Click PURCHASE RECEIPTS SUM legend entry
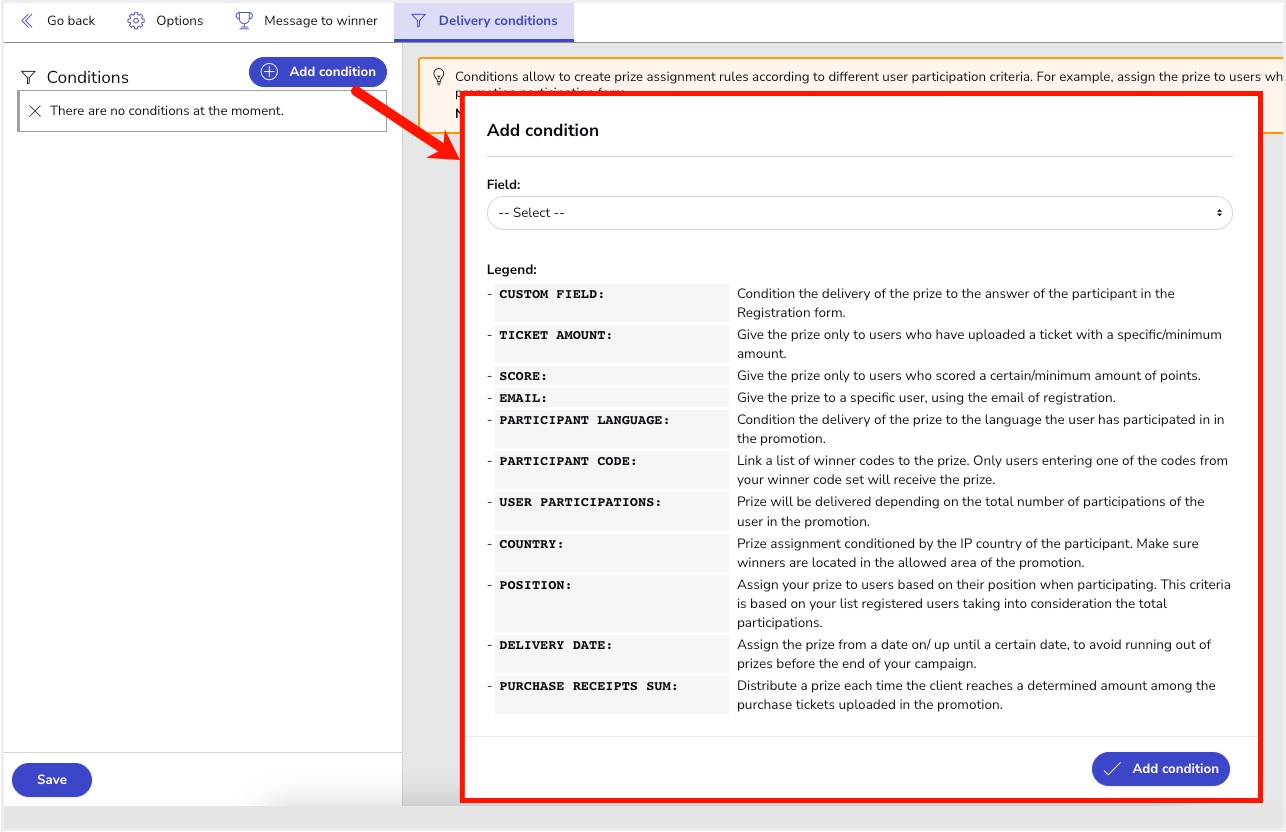This screenshot has width=1286, height=832. (588, 686)
